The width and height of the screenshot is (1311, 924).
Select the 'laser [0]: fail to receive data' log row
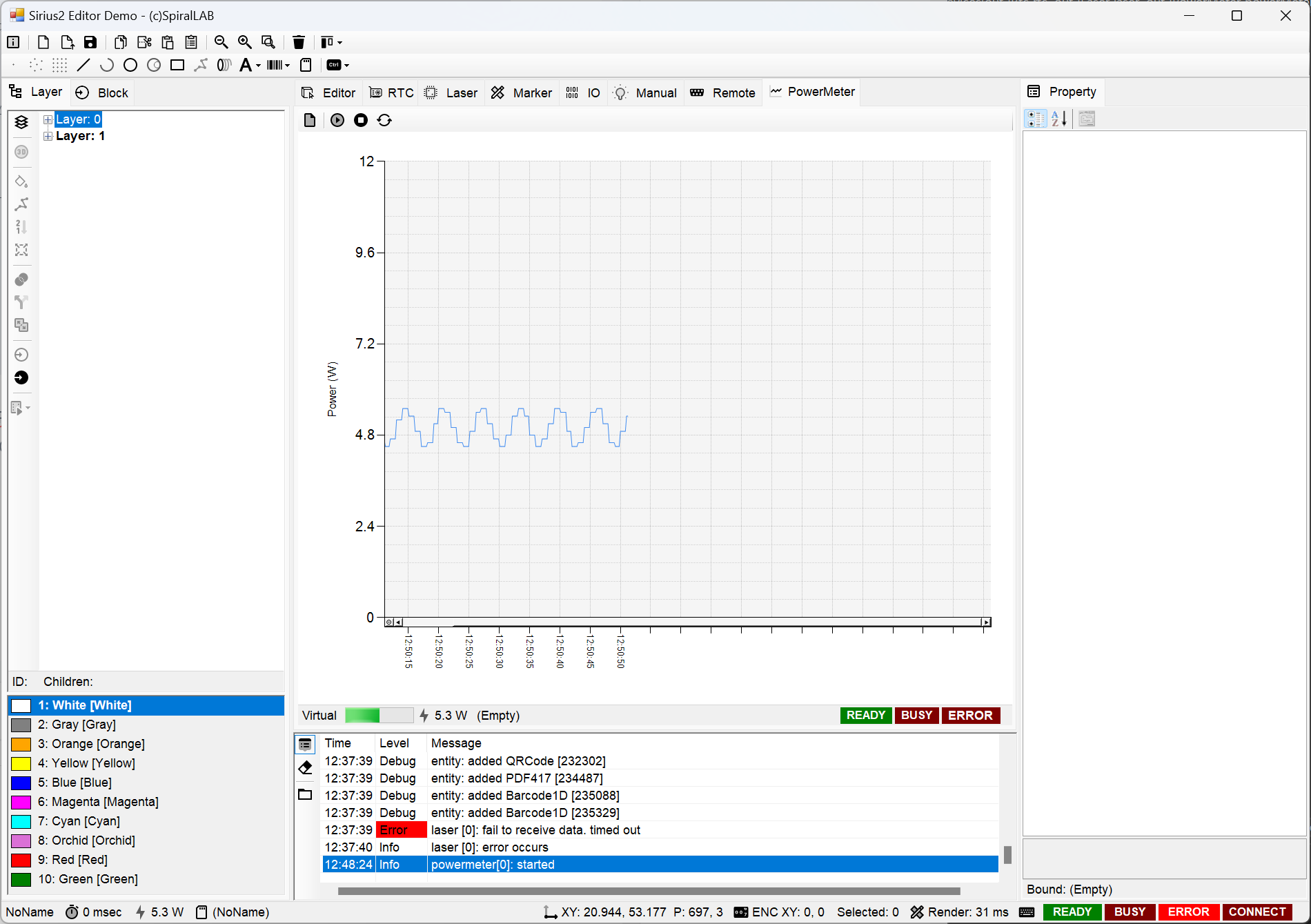(x=660, y=830)
